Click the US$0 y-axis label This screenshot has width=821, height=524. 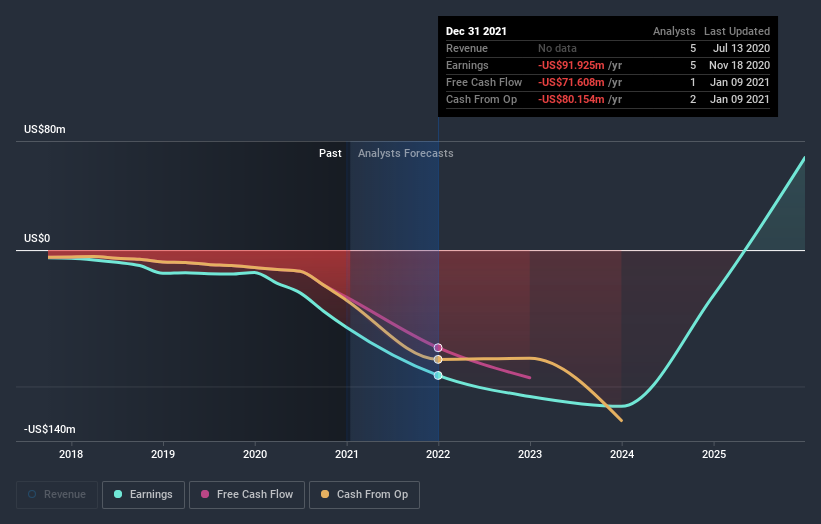coord(37,238)
